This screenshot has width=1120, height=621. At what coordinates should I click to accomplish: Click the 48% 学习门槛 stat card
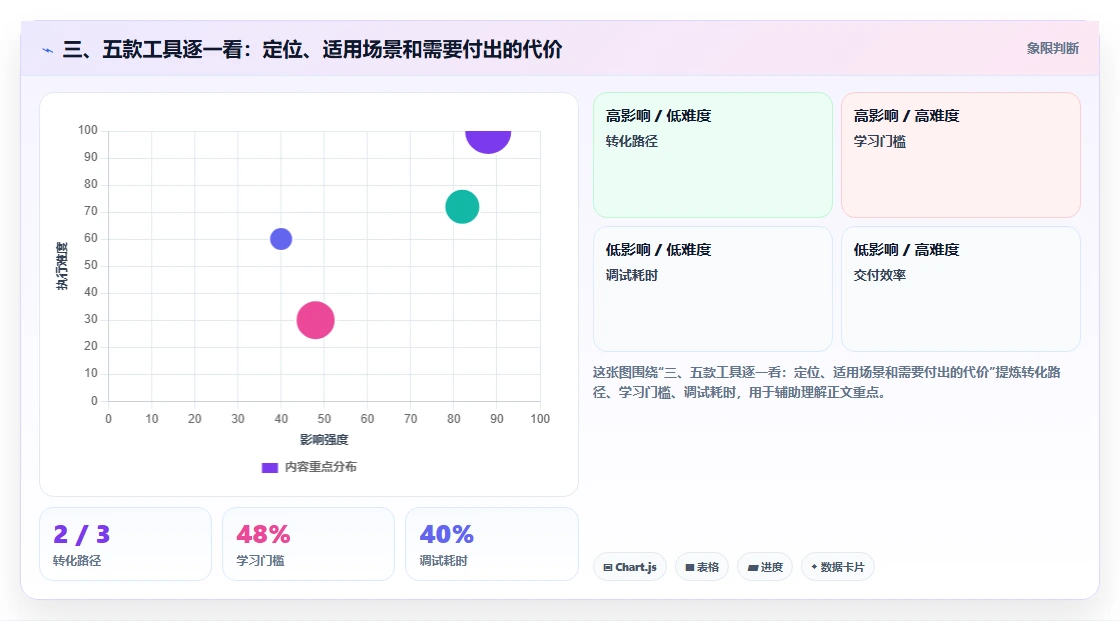309,544
